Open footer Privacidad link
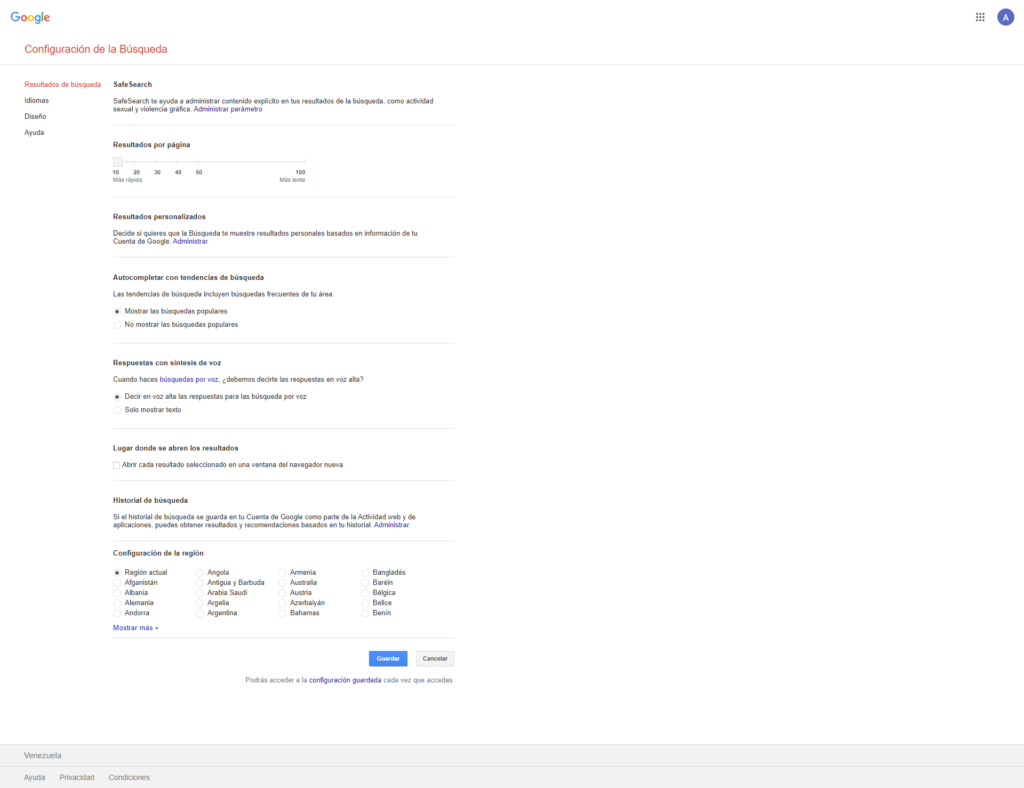 pos(76,778)
